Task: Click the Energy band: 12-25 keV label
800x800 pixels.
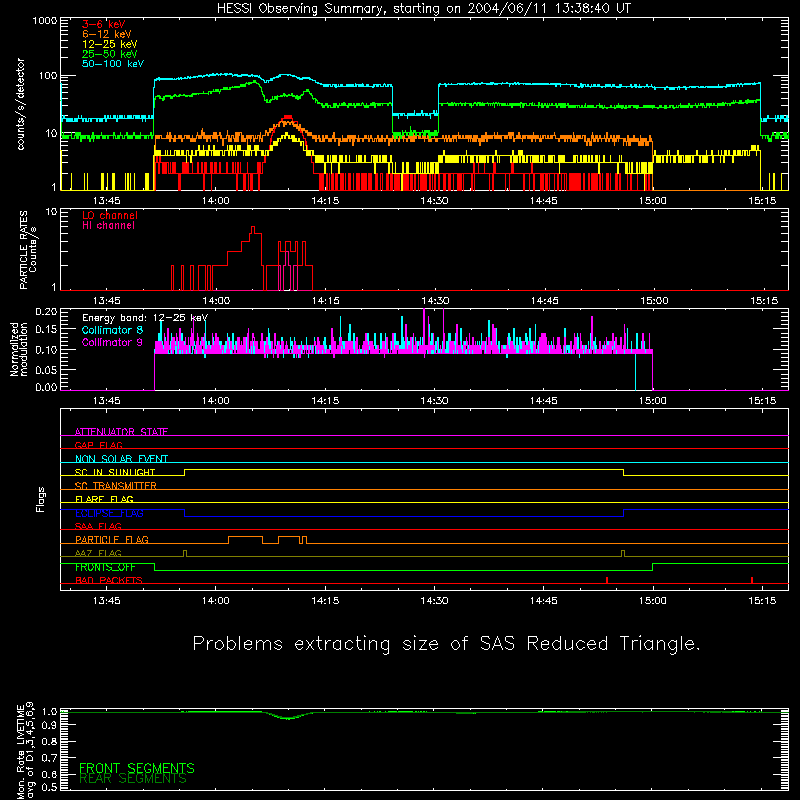Action: coord(145,318)
